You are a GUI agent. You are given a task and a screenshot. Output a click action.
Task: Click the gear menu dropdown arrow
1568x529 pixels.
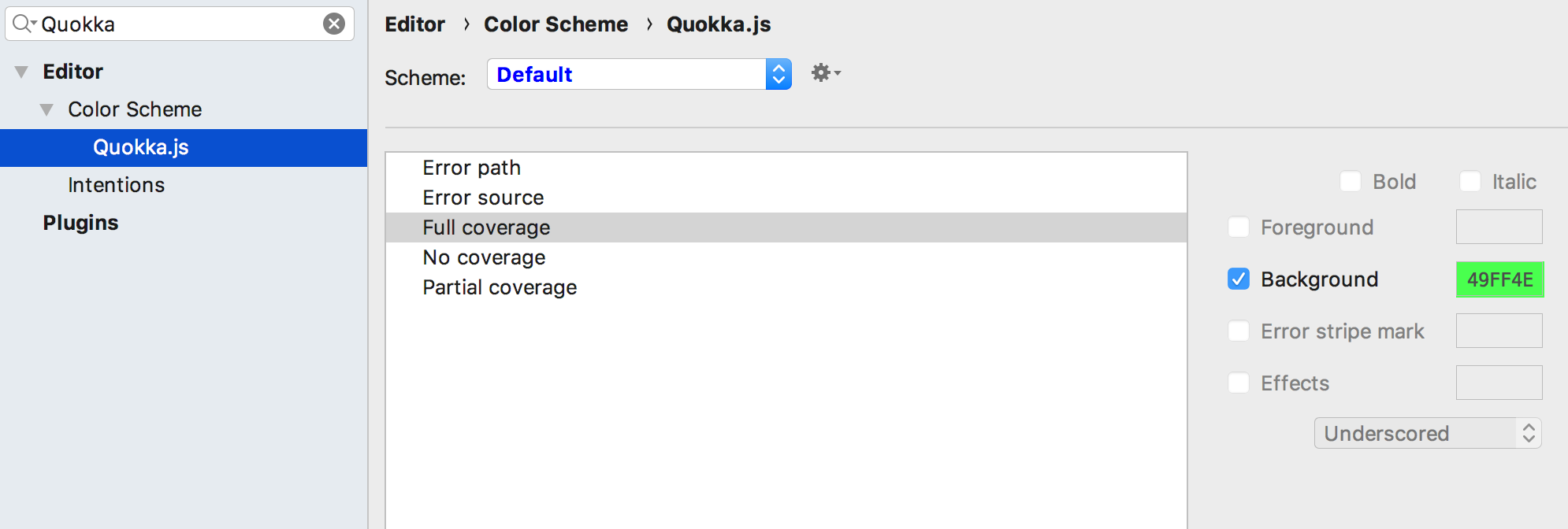coord(837,75)
